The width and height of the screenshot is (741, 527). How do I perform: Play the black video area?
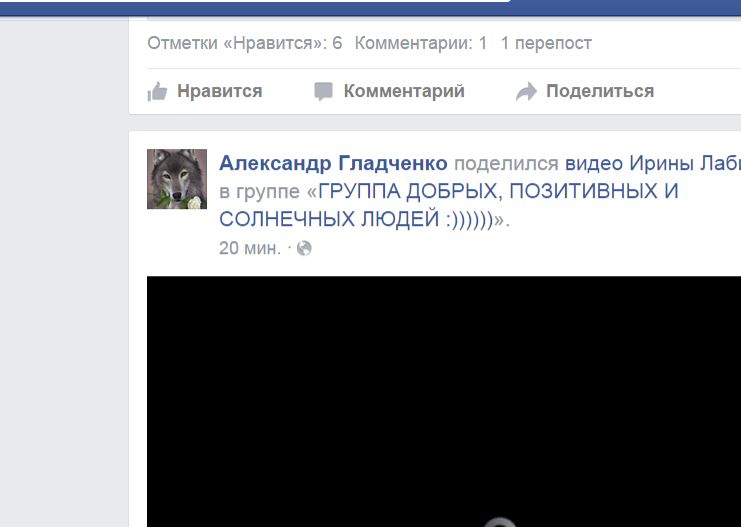click(444, 401)
